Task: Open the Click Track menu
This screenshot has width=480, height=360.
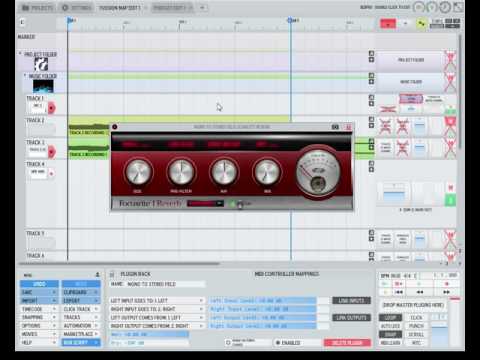Action: click(x=81, y=309)
